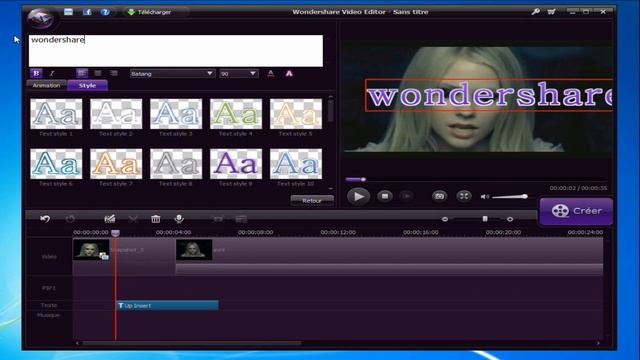
Task: Open the font size dropdown
Action: point(239,73)
